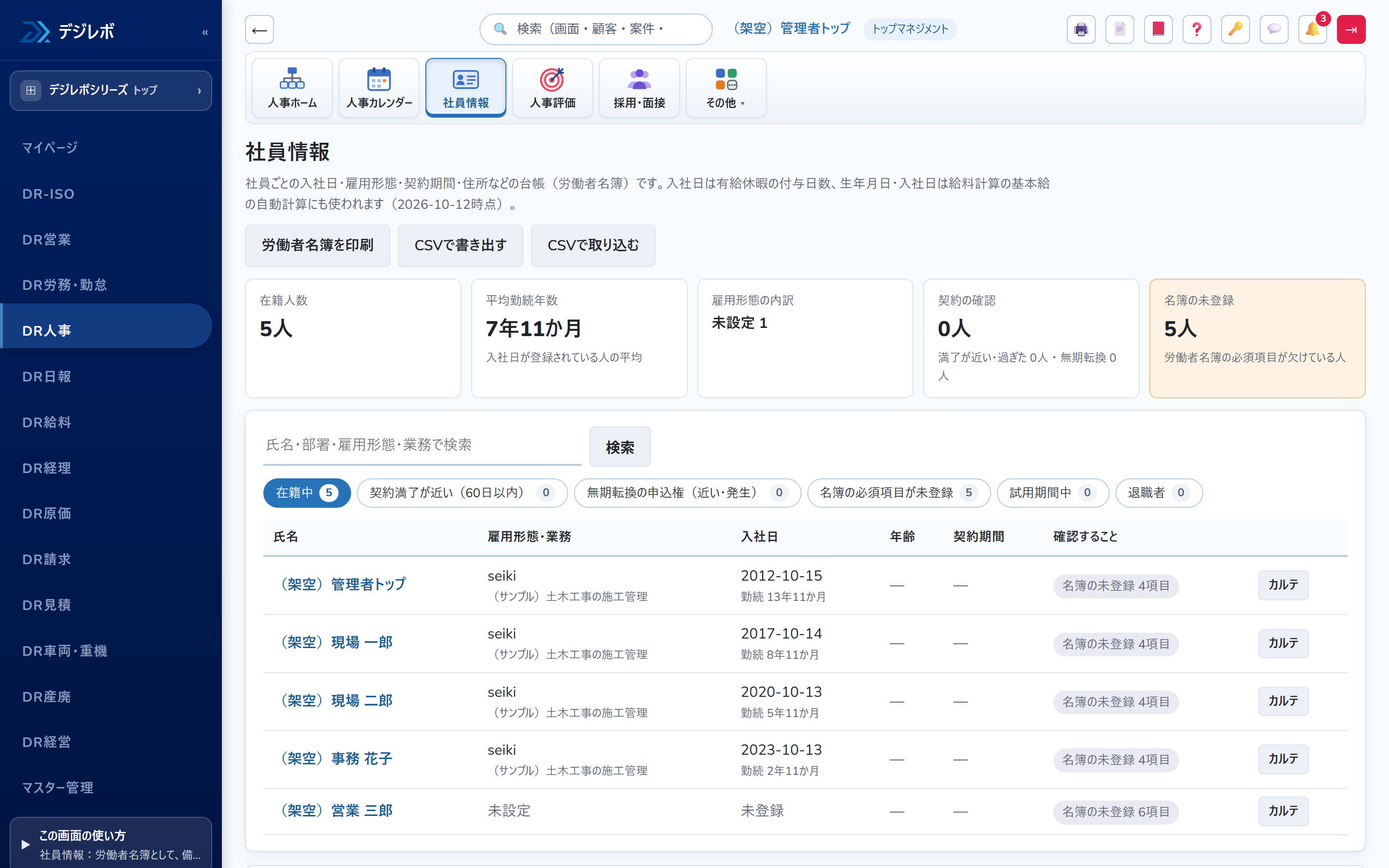The height and width of the screenshot is (868, 1389).
Task: Focus the 氏名・部署・雇用形態 search field
Action: click(422, 446)
